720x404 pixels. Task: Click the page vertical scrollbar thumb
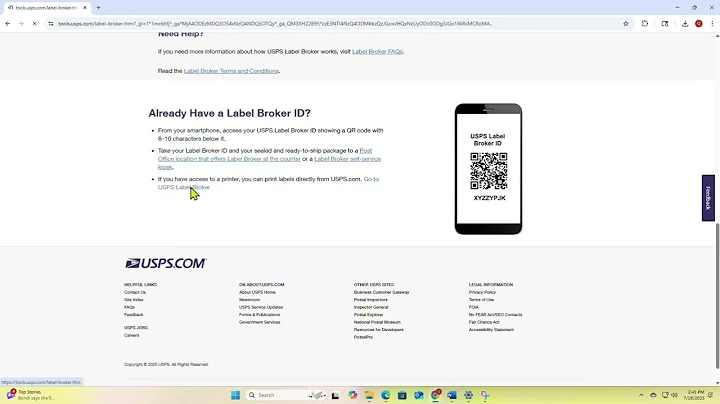click(x=717, y=295)
